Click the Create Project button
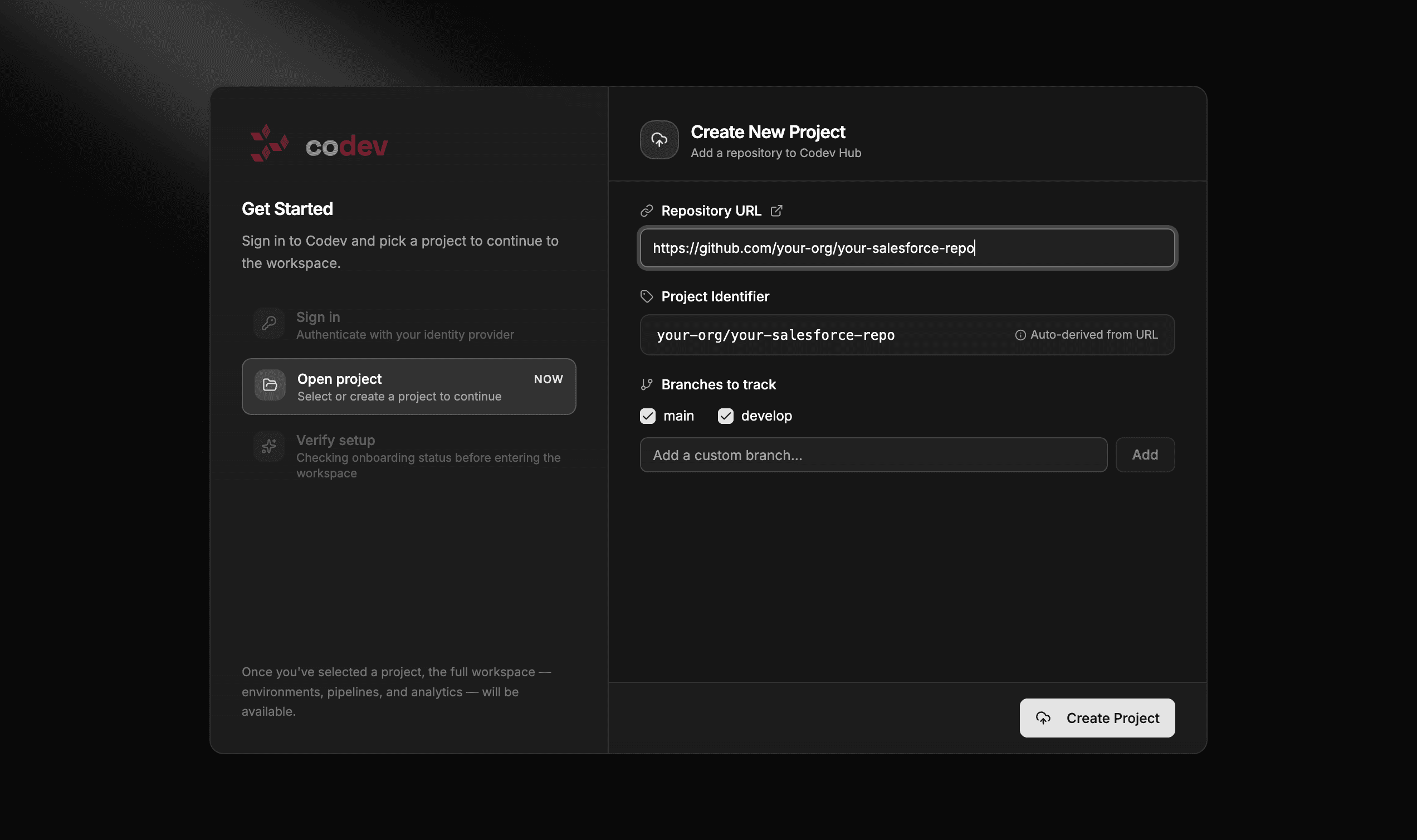The height and width of the screenshot is (840, 1417). click(x=1097, y=719)
